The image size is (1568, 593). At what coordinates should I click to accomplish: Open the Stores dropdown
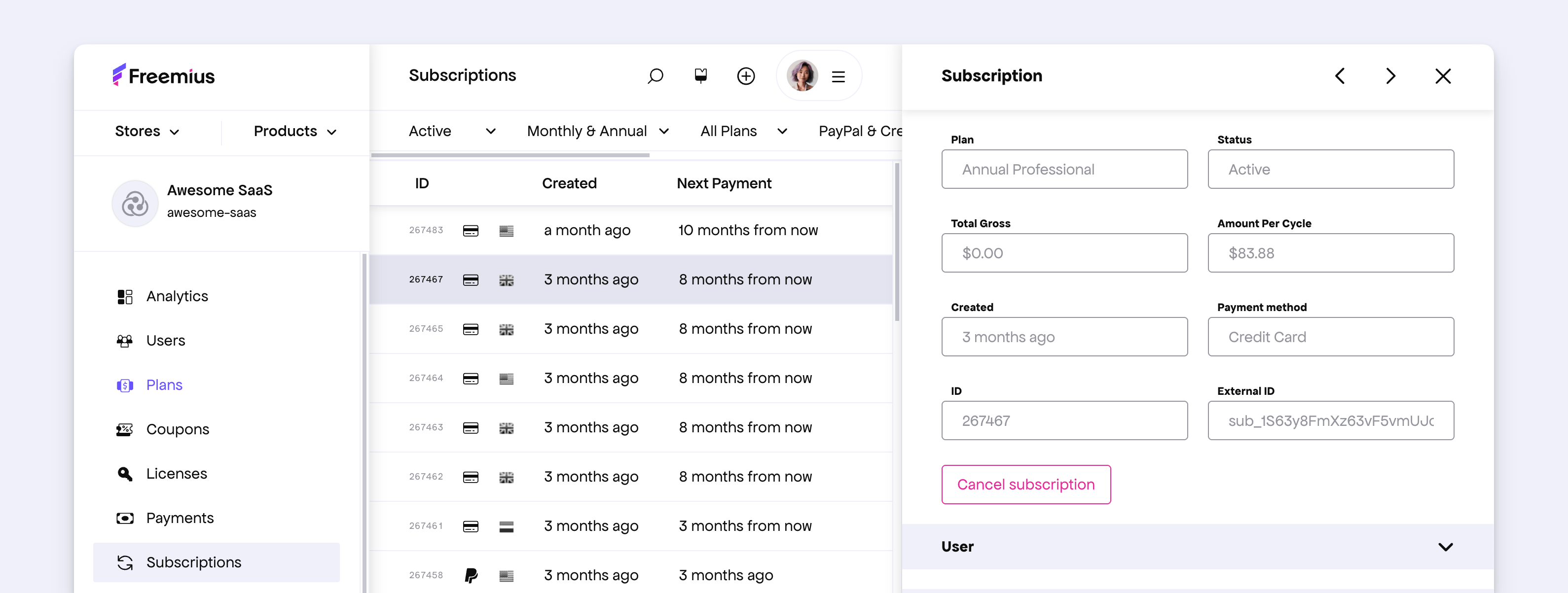tap(147, 132)
